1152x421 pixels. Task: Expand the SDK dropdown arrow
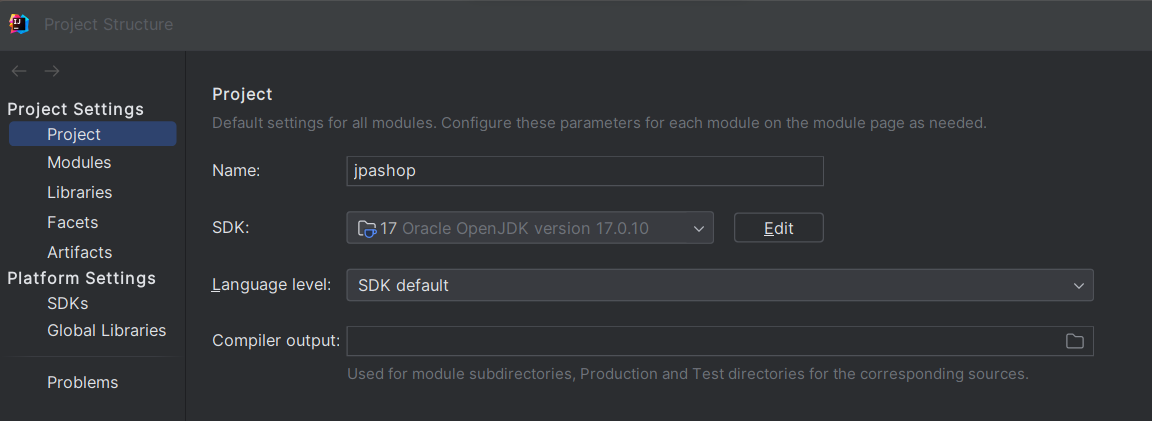698,228
